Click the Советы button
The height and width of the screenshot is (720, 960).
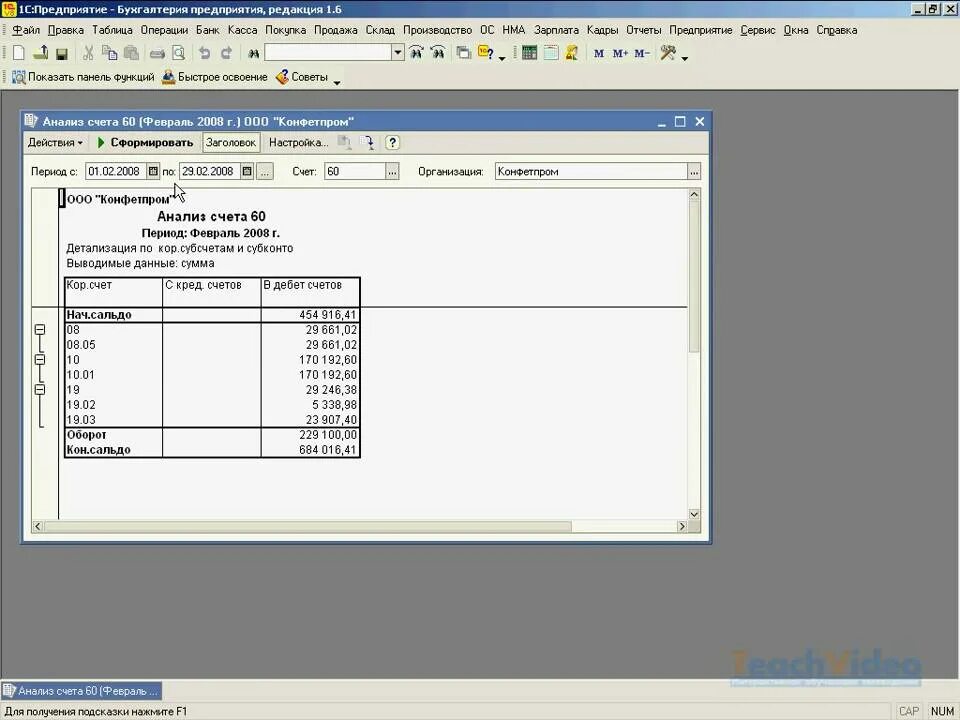coord(302,77)
